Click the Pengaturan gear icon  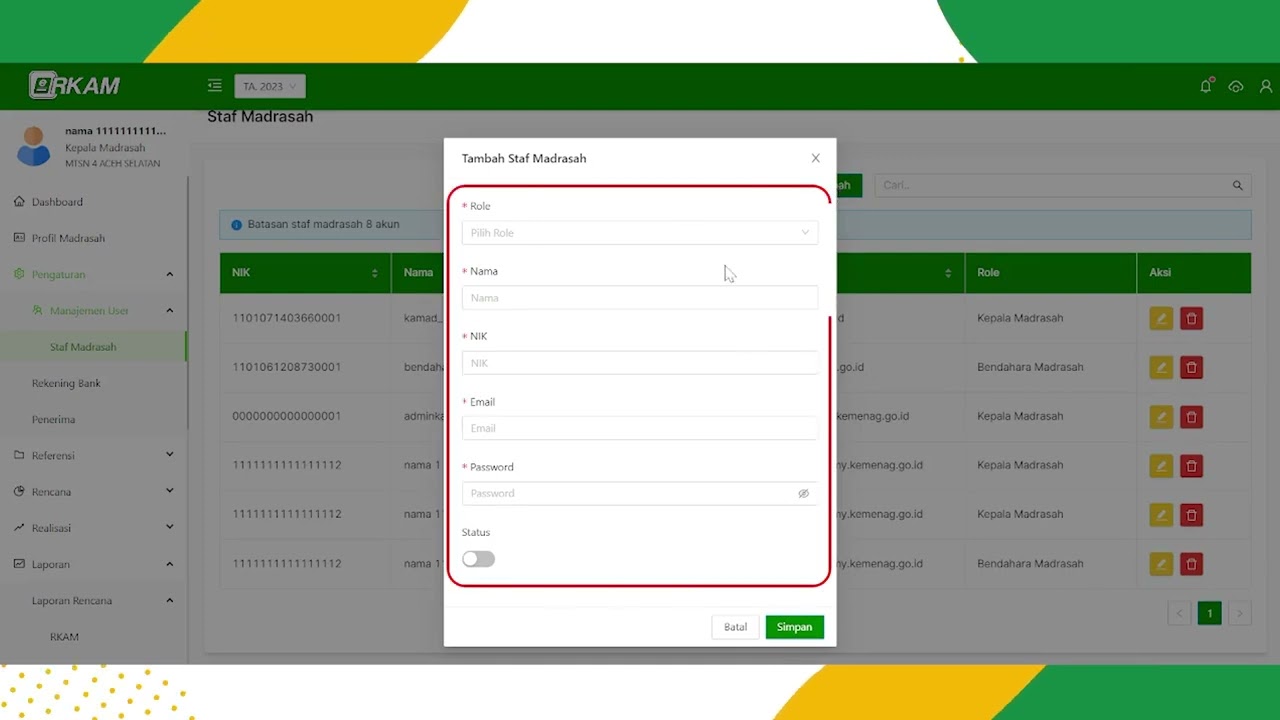point(19,274)
